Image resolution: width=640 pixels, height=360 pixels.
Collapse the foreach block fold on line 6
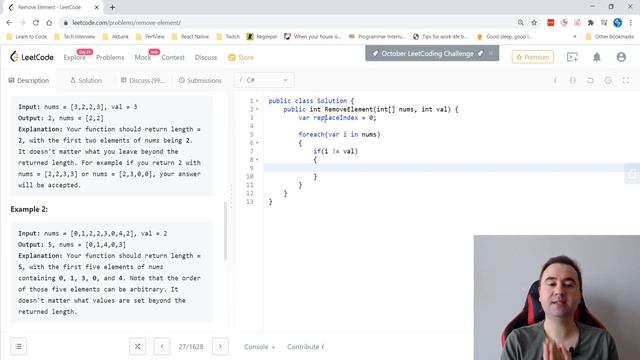[x=257, y=143]
